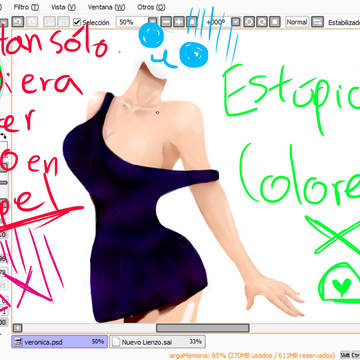
Task: Click the rotation angle +000° field
Action: [x=215, y=22]
